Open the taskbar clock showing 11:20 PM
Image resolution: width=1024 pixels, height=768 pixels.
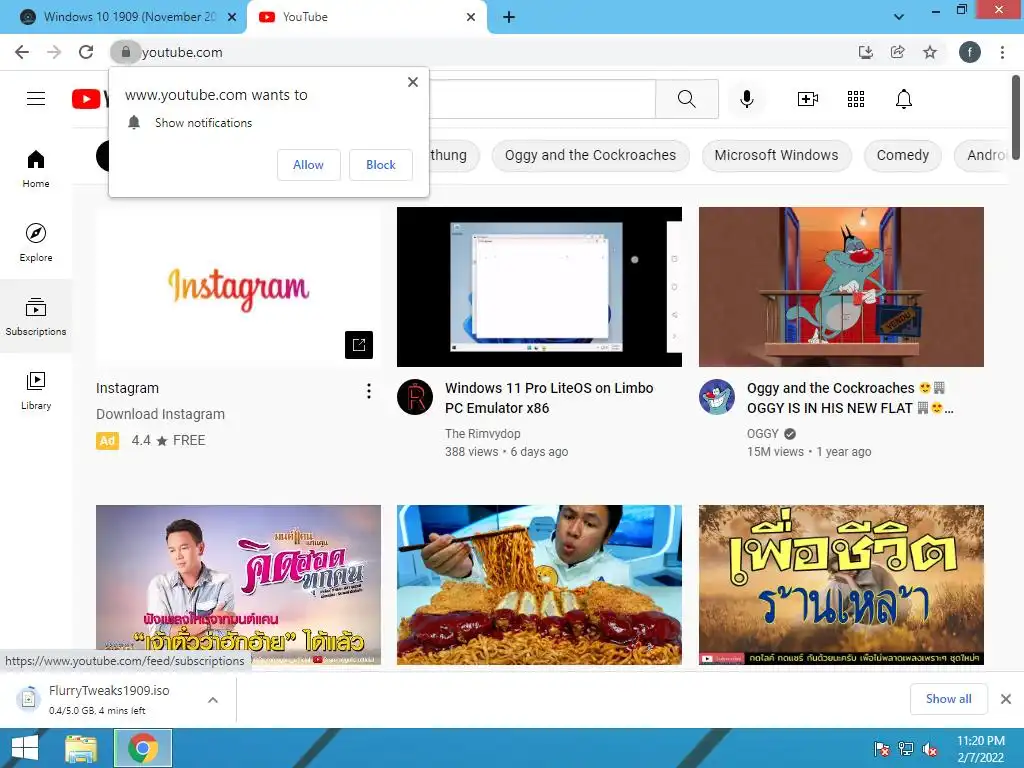point(980,749)
